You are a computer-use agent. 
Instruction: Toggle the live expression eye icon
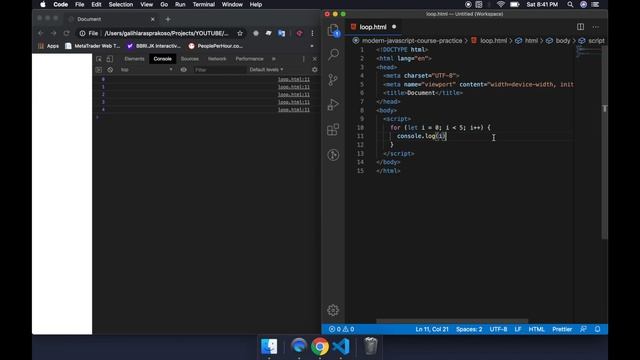tap(184, 70)
